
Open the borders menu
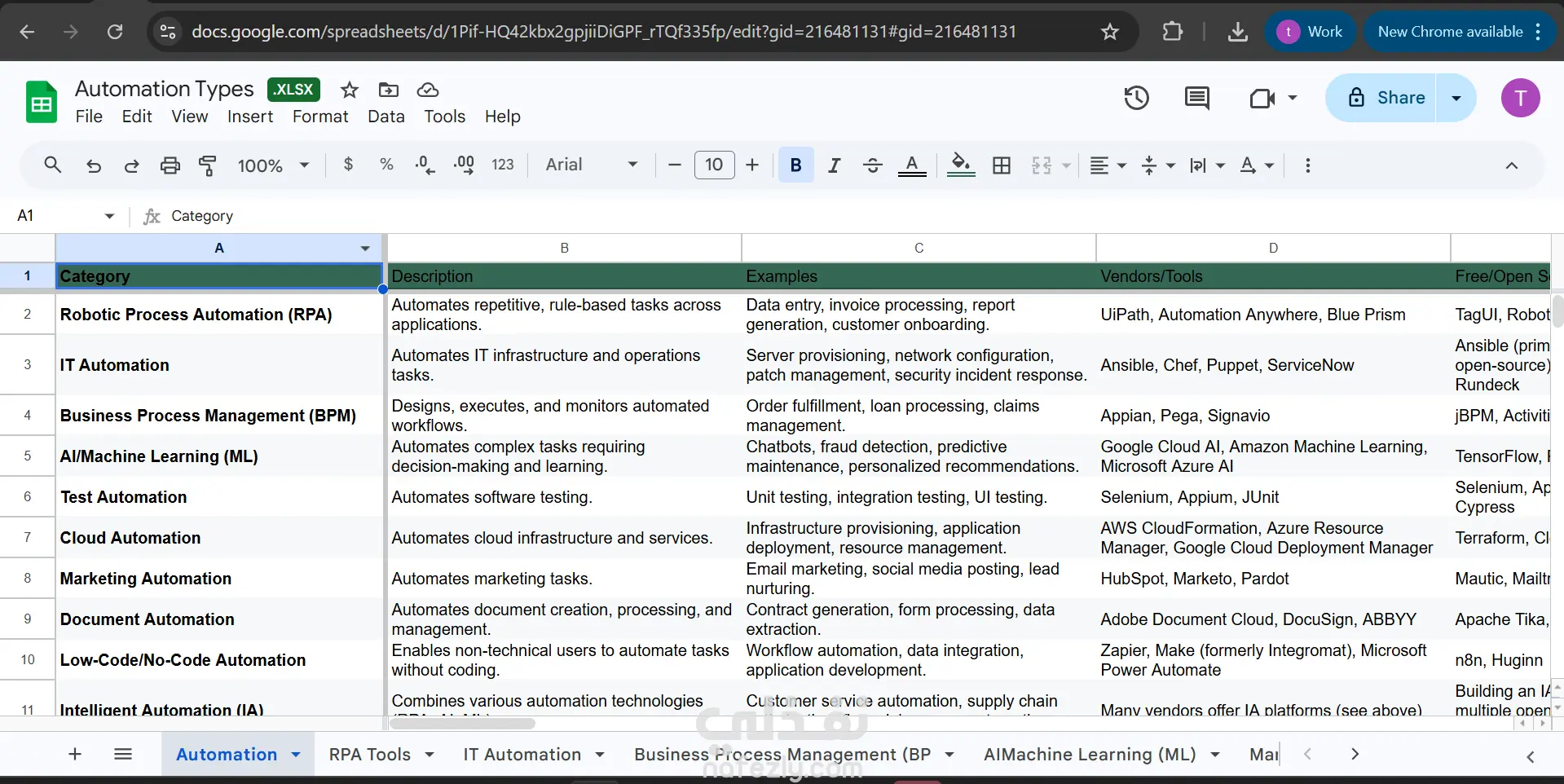pyautogui.click(x=1002, y=165)
